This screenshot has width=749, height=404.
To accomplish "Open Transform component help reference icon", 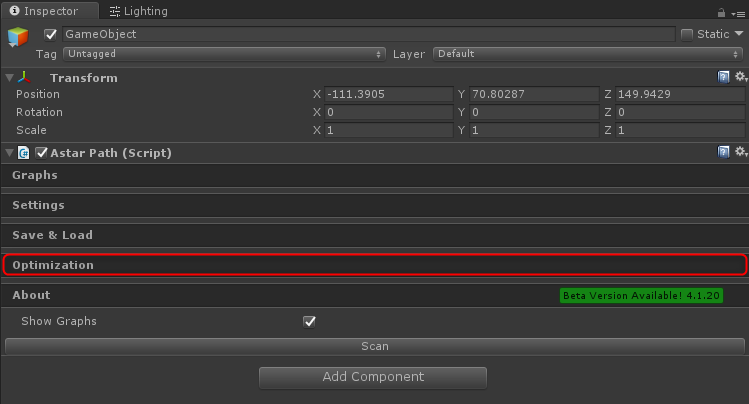I will (724, 77).
